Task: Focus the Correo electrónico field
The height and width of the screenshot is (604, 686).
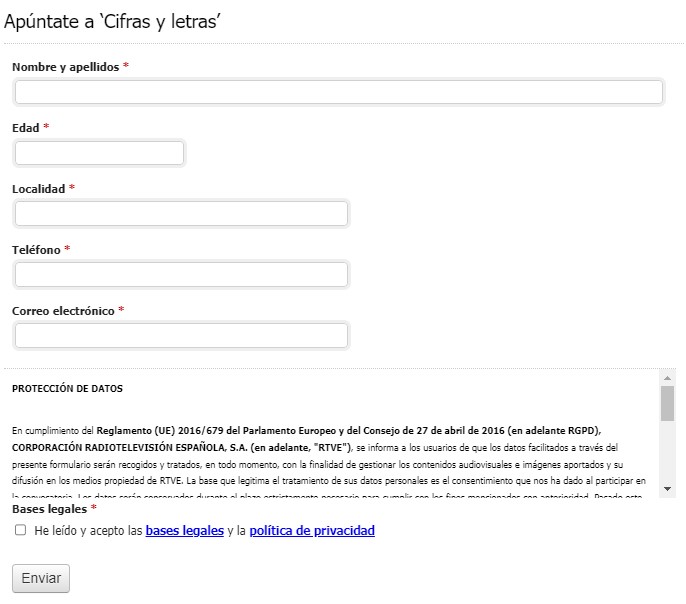Action: coord(181,335)
